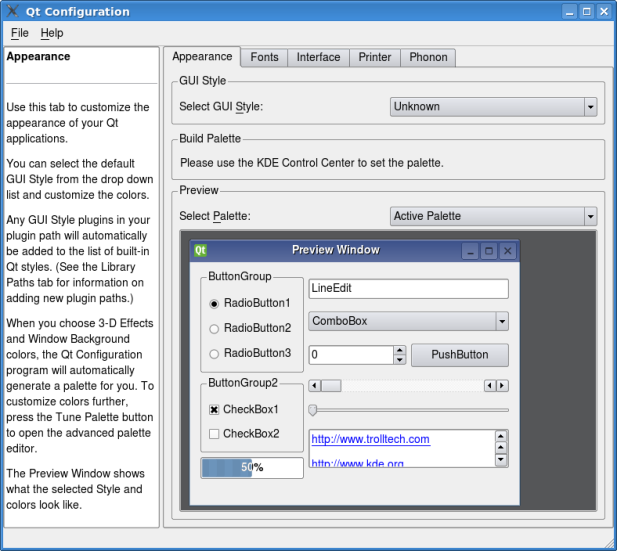
Task: Enable CheckBox2
Action: tap(214, 433)
